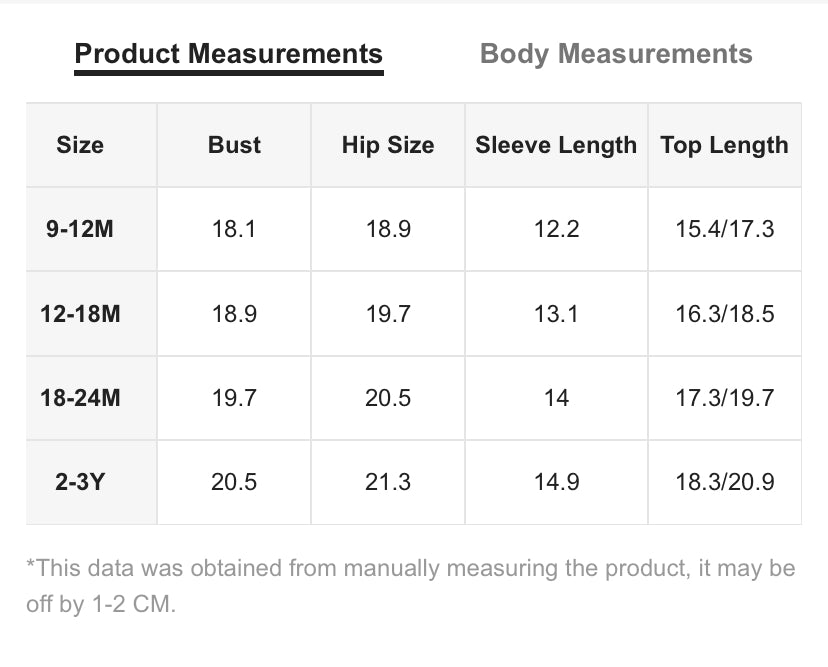
Task: Click the 19.7 hip size cell for 12-18M
Action: coord(388,314)
